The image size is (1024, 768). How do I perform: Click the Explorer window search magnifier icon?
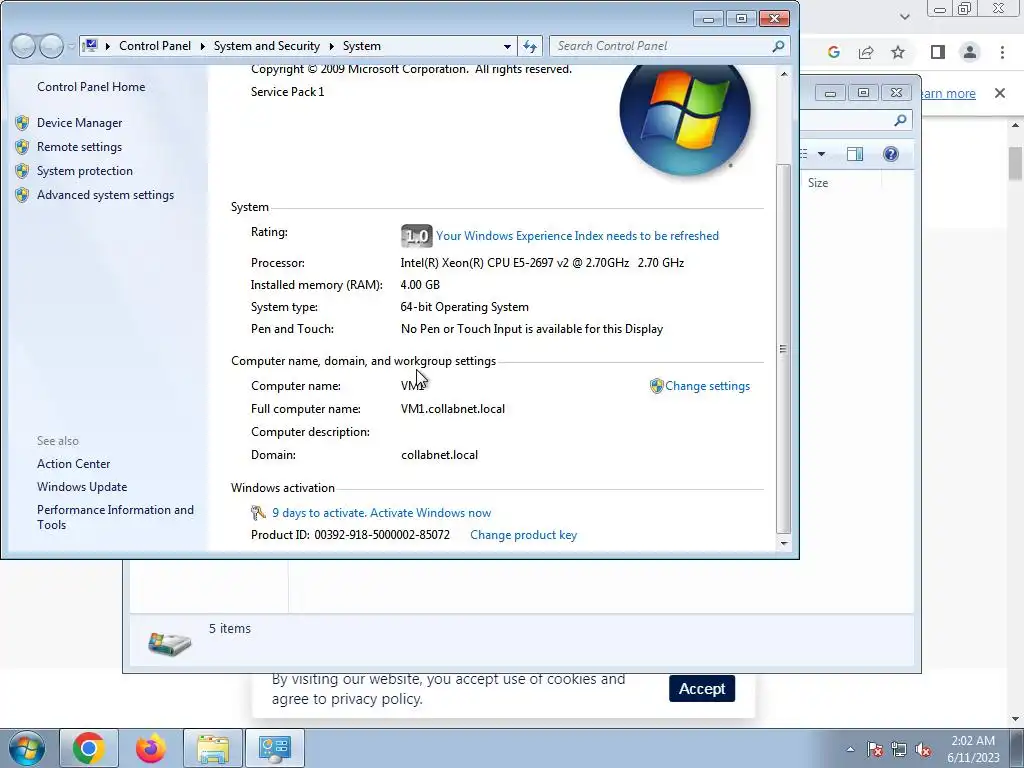[901, 120]
